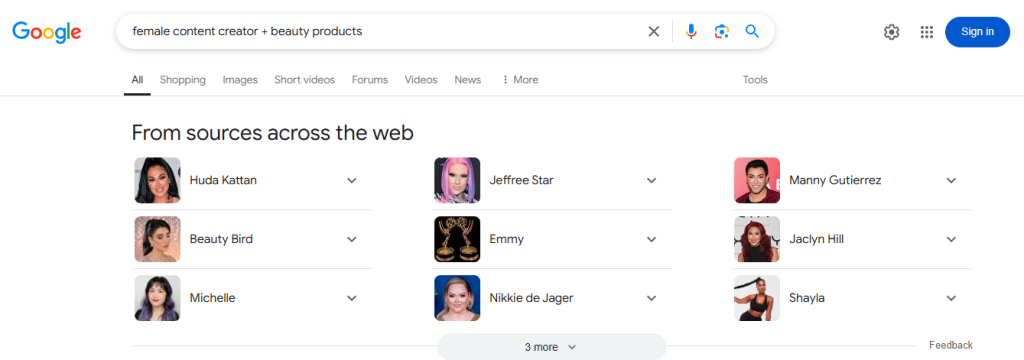Select the name Emmy

[x=507, y=239]
